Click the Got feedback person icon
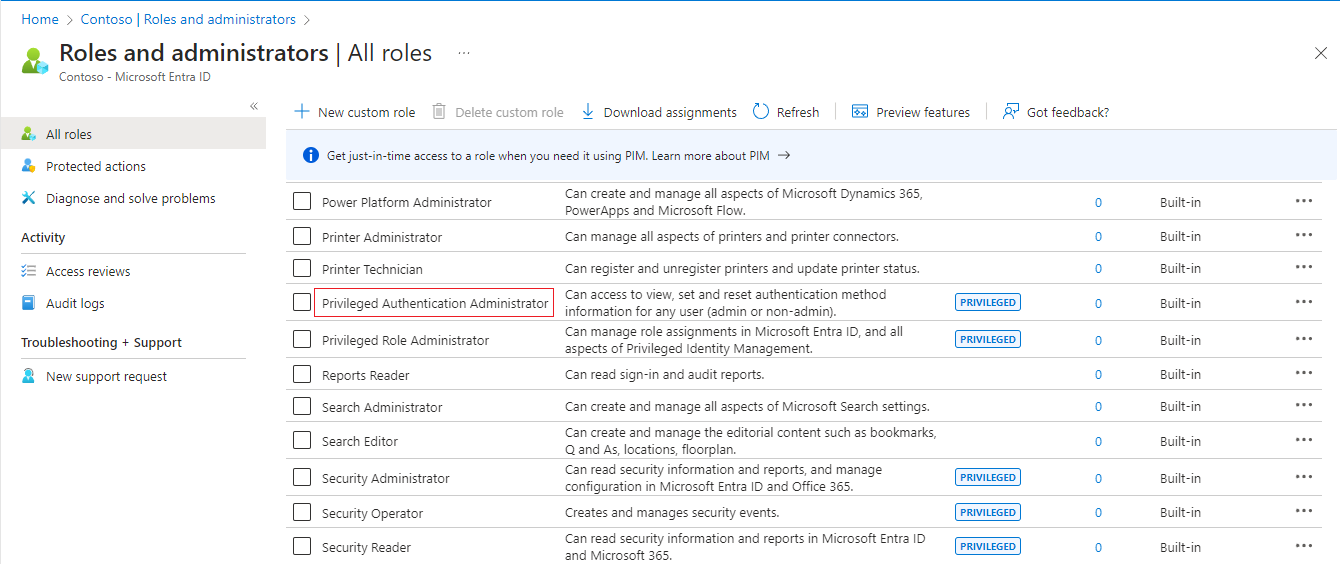 tap(1011, 112)
